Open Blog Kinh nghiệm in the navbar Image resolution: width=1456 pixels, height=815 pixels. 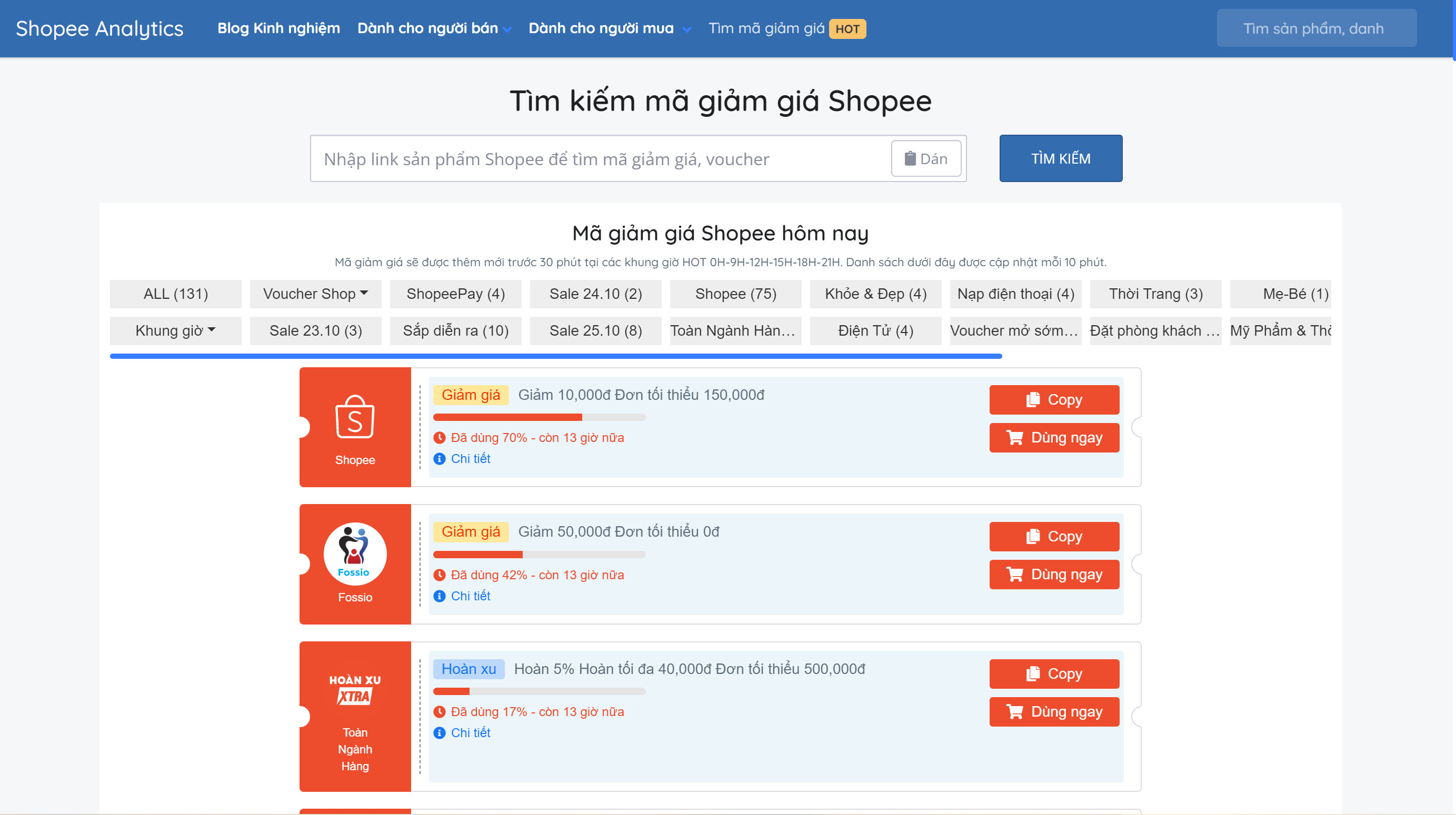pyautogui.click(x=278, y=28)
